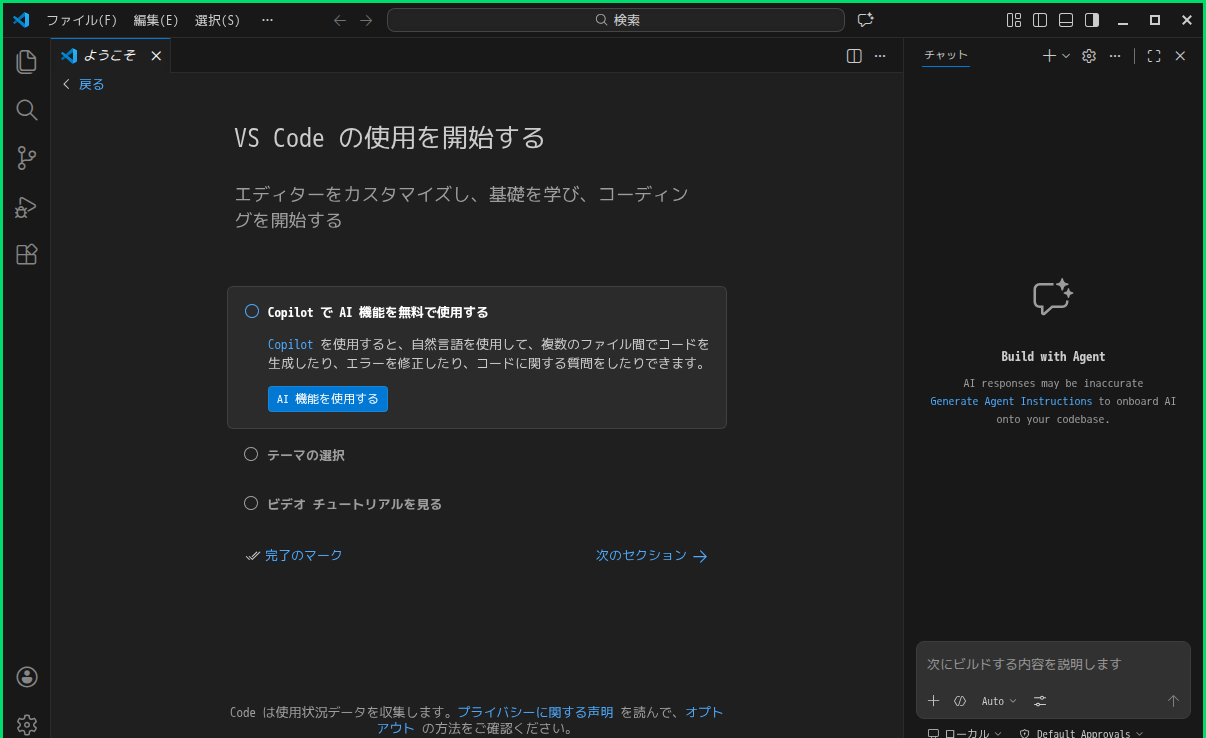Open the Run and Debug view

[x=27, y=207]
